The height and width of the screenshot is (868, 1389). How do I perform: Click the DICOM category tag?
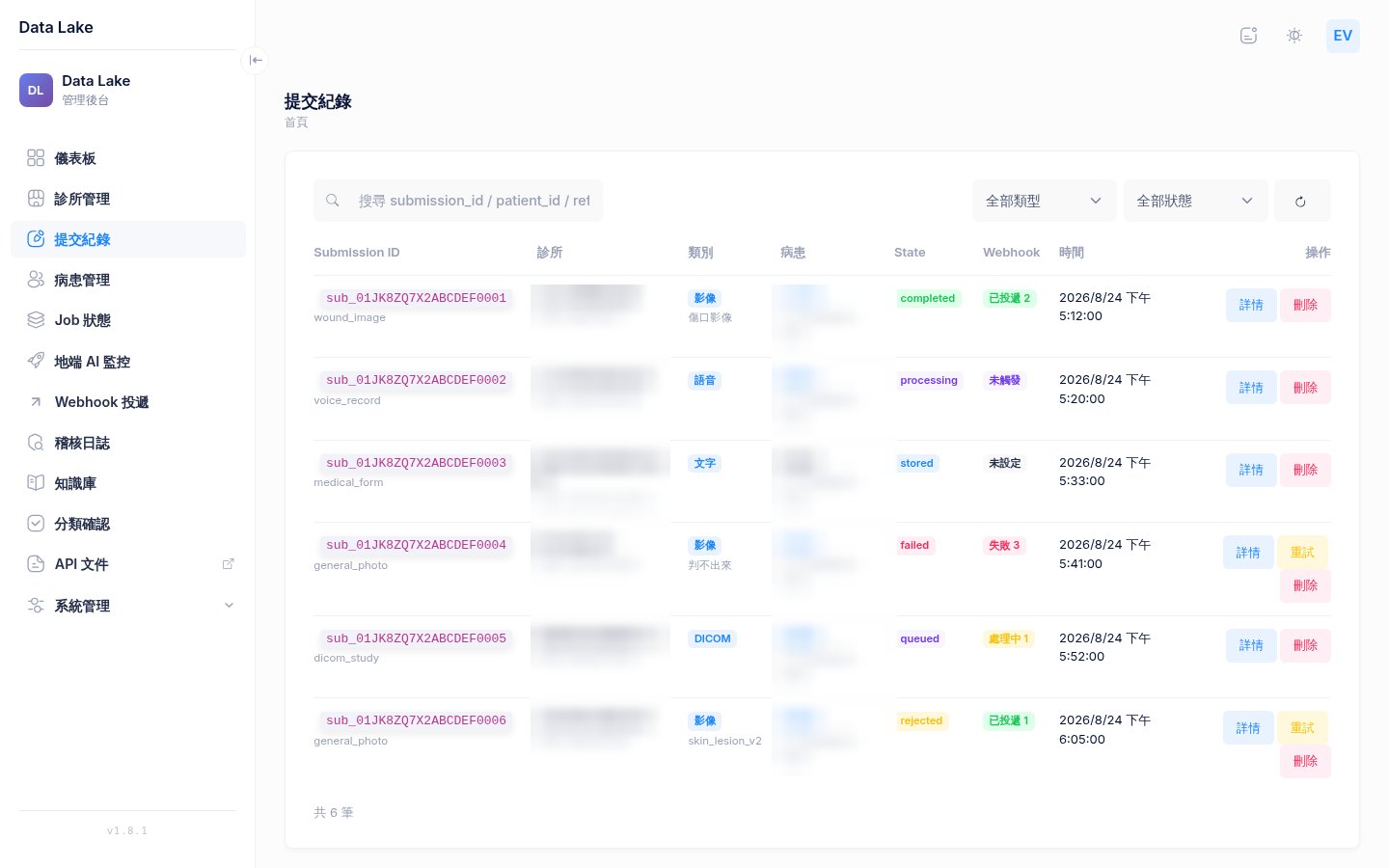pos(713,638)
